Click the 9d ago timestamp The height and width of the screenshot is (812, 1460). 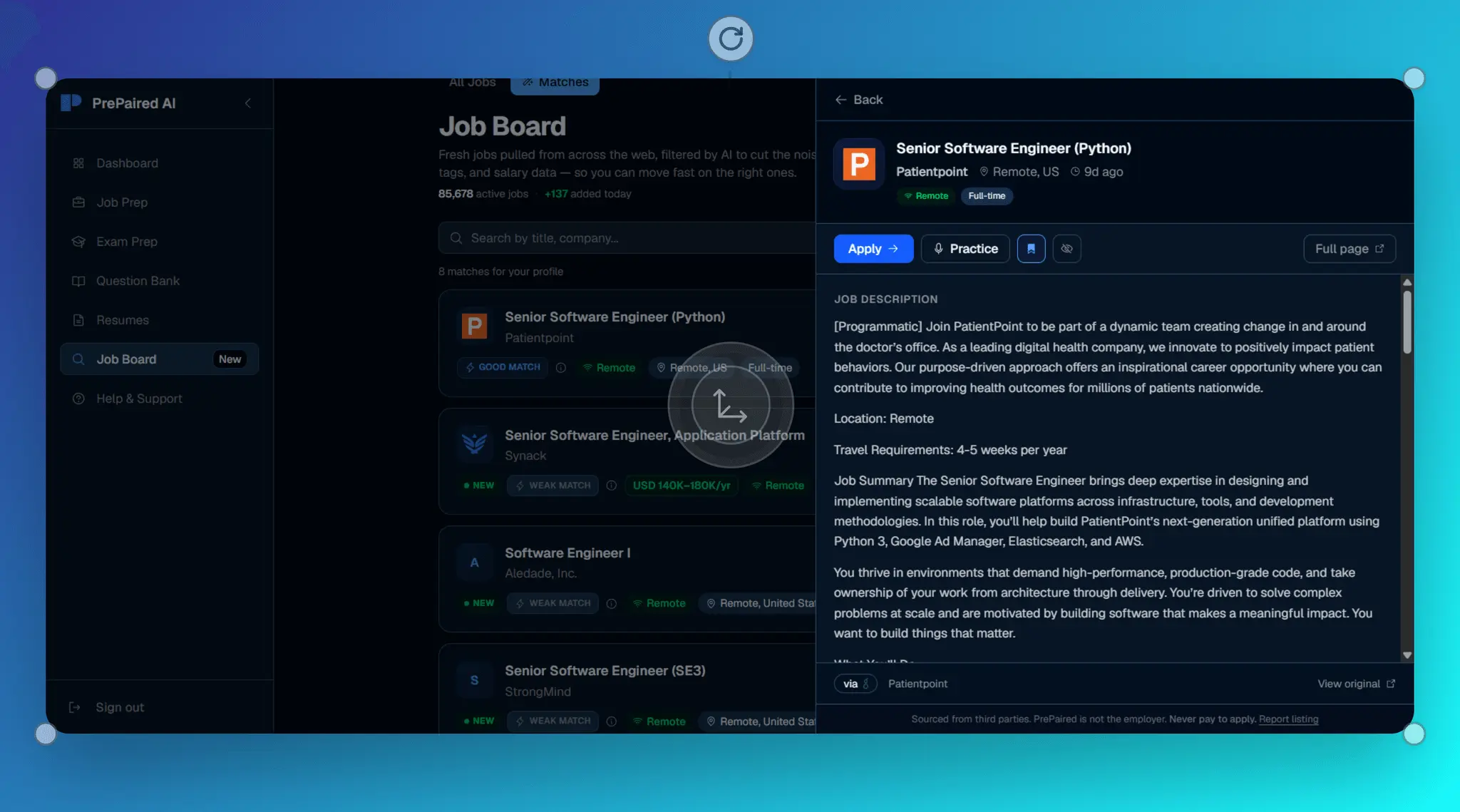coord(1096,172)
